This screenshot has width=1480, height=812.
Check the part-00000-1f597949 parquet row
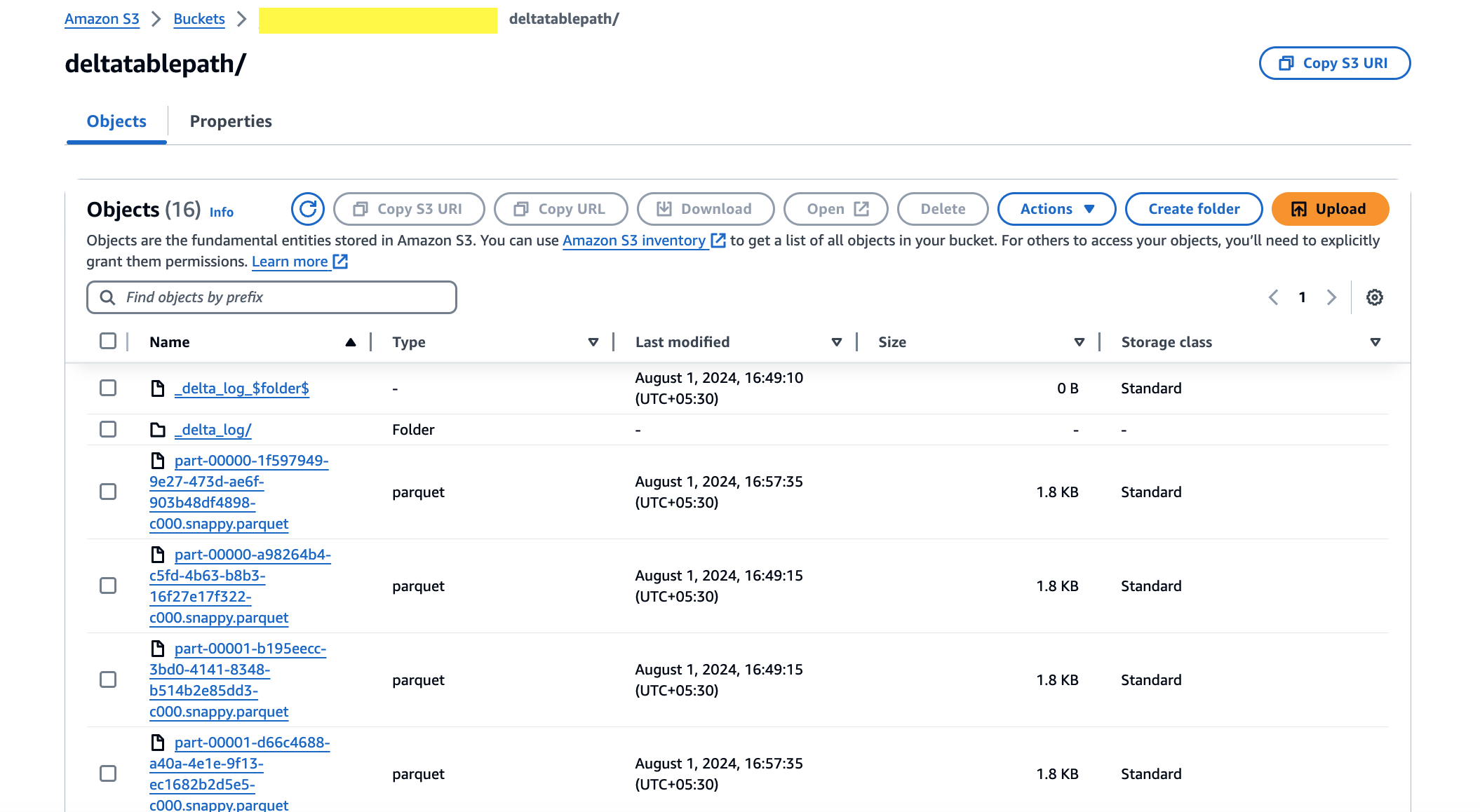click(108, 492)
